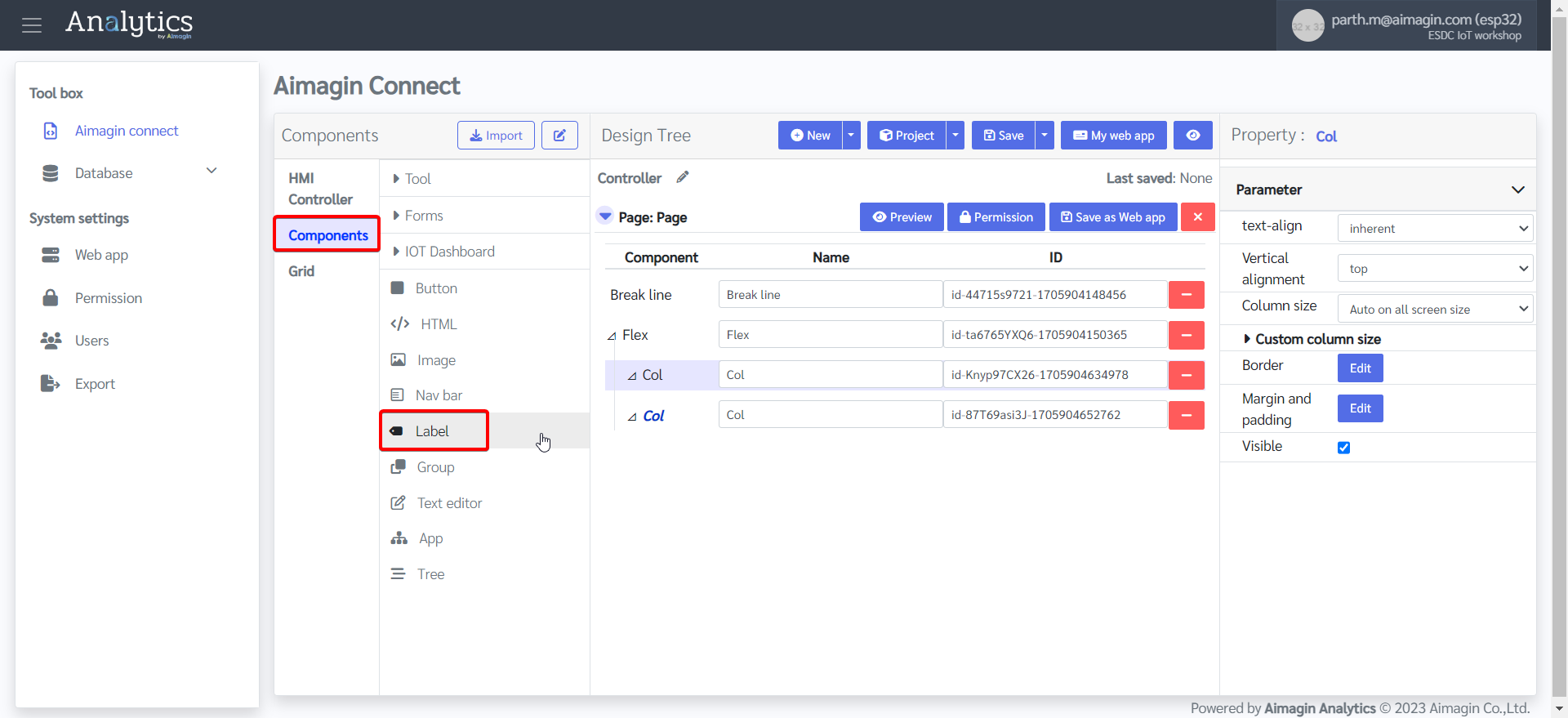Open the Column size dropdown
The width and height of the screenshot is (1568, 718).
1435,309
